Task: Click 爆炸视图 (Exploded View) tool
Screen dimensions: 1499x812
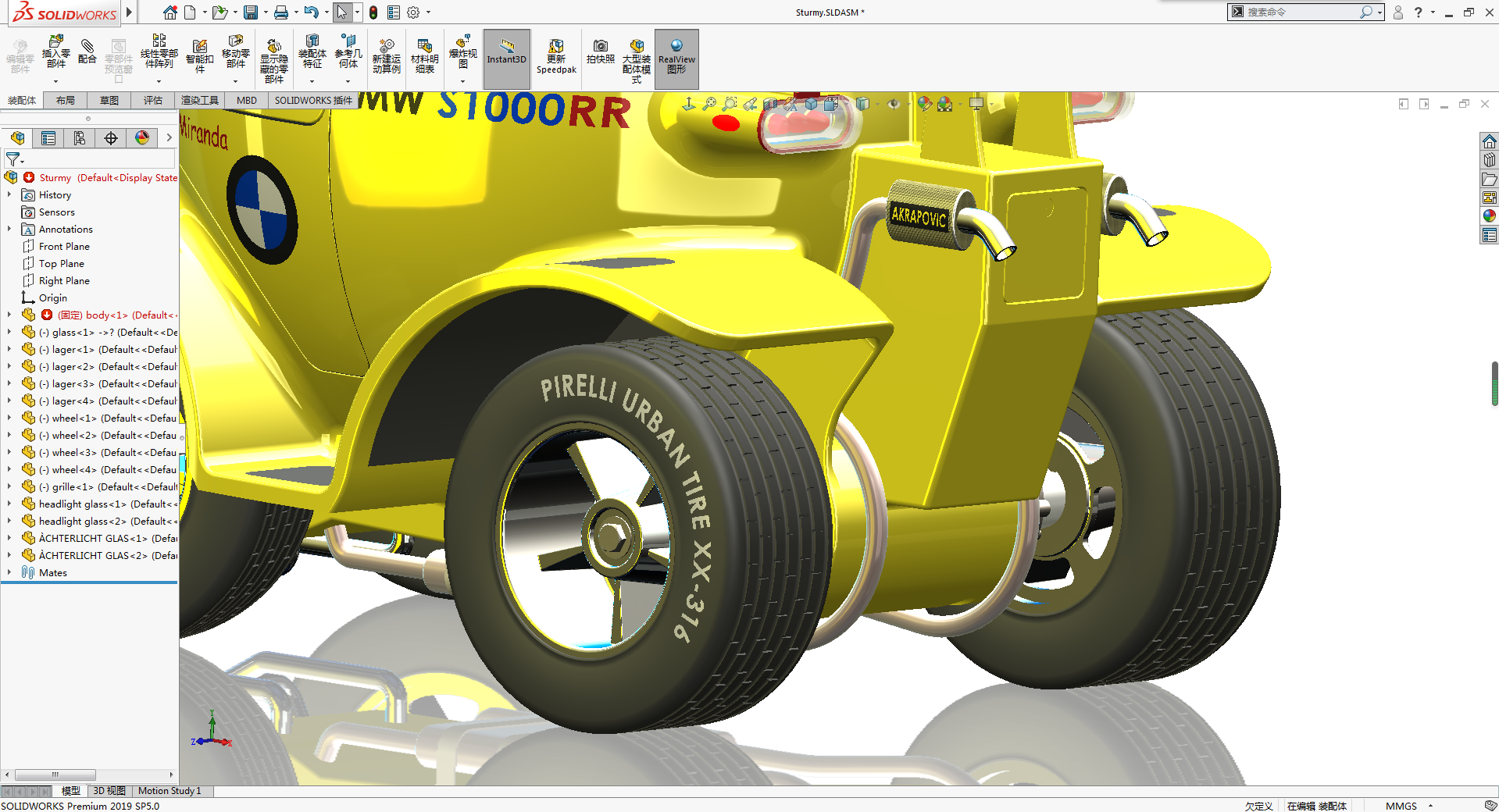Action: tap(463, 53)
